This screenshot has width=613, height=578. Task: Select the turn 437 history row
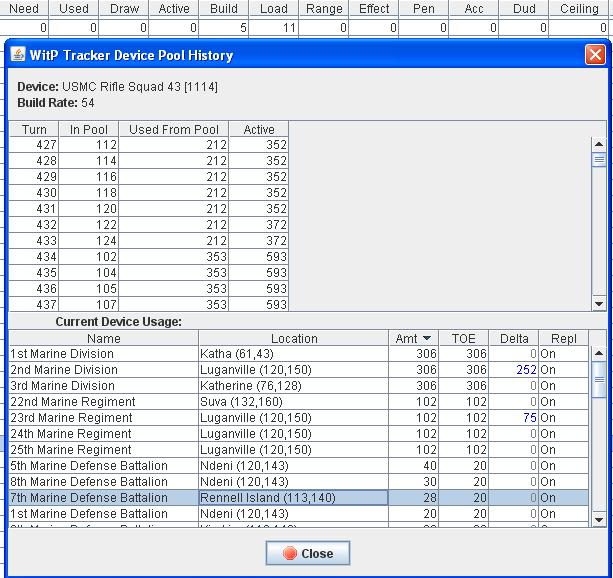(149, 304)
